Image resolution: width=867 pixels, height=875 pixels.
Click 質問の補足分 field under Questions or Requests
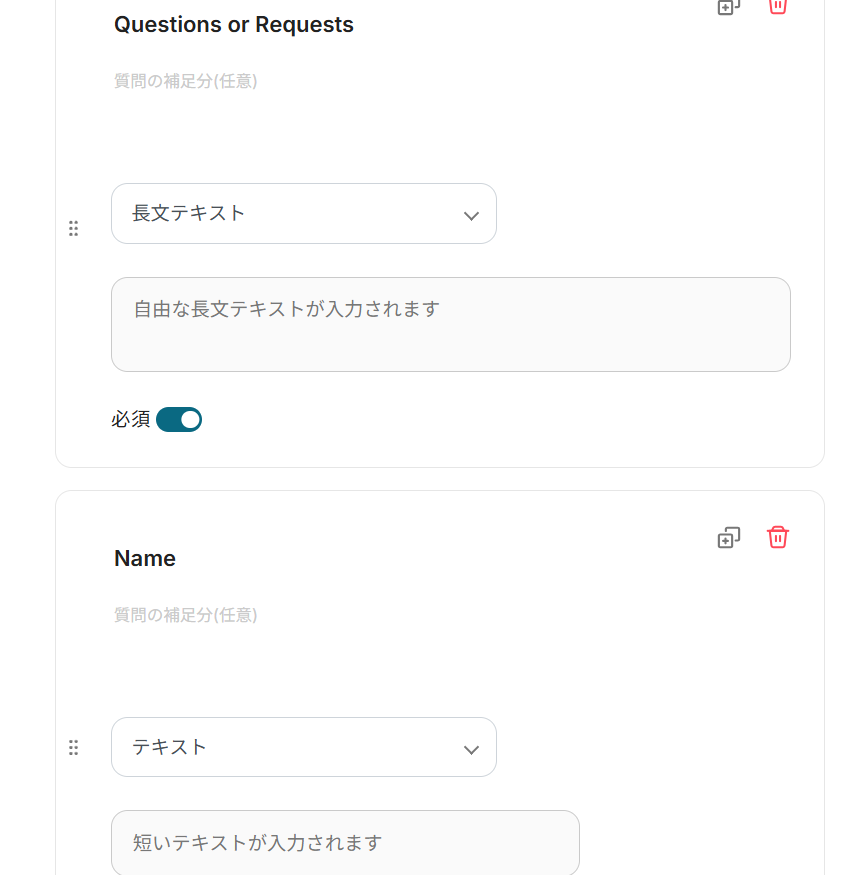[186, 82]
